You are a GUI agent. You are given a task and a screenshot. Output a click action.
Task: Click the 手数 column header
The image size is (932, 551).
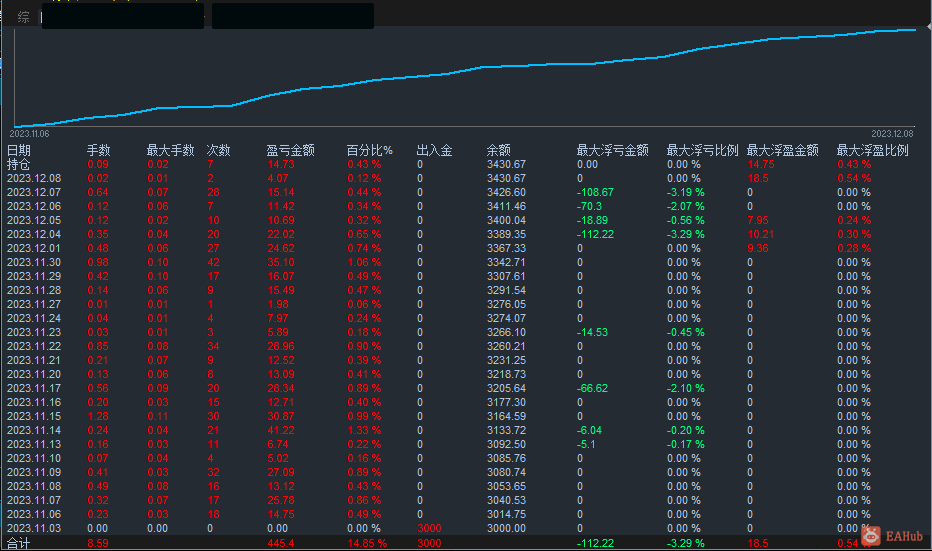99,150
